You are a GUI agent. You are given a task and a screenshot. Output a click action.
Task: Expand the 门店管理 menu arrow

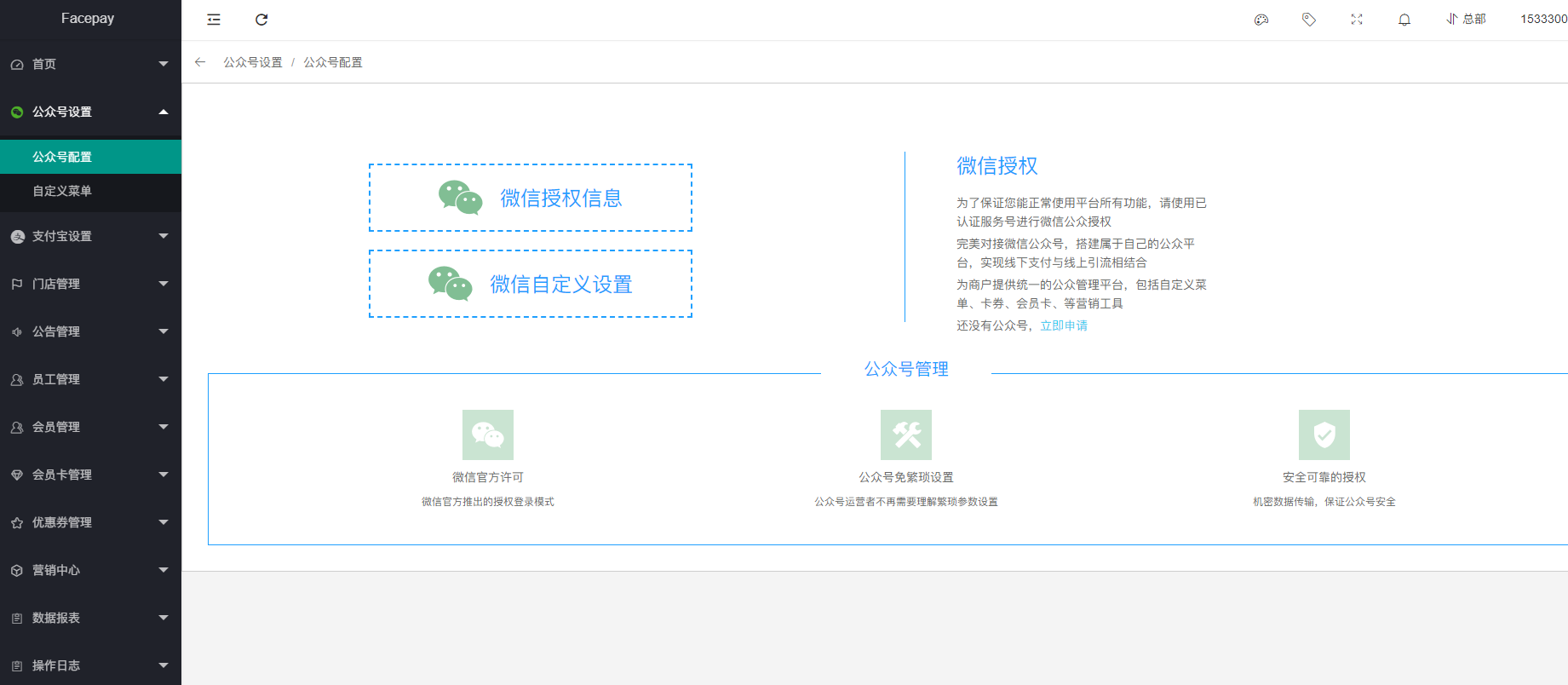164,284
